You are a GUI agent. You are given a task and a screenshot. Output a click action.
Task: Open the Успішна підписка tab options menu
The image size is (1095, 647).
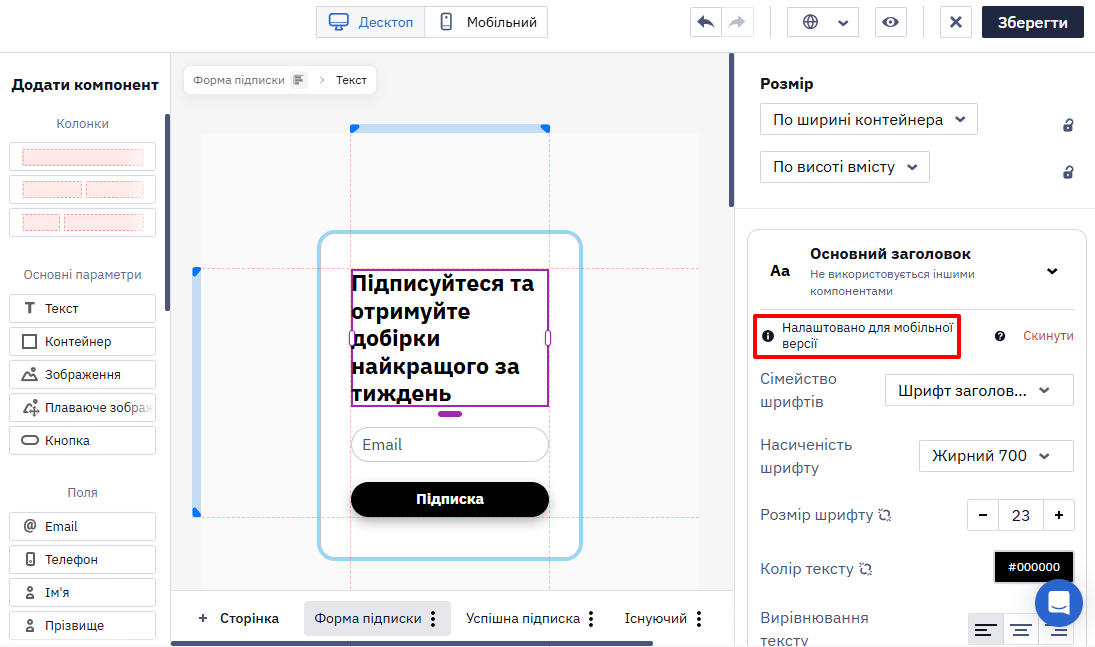(591, 618)
